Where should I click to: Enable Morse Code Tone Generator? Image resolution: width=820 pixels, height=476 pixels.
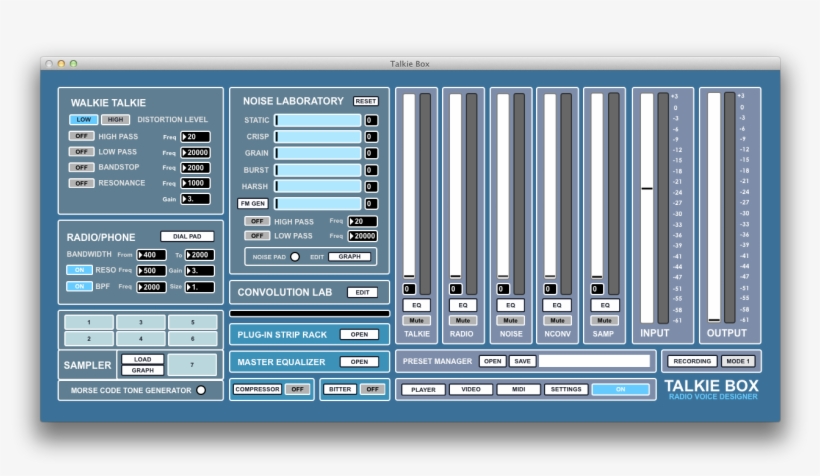tap(201, 390)
